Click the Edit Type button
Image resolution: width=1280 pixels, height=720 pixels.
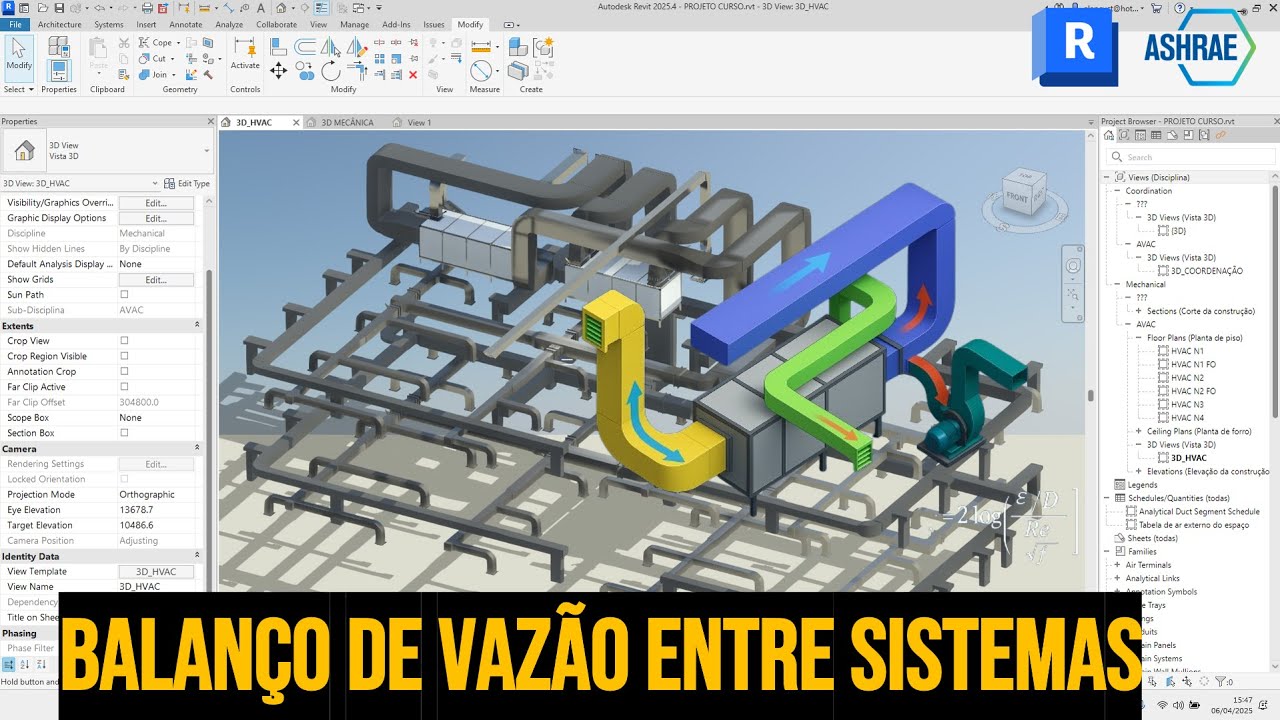coord(187,184)
